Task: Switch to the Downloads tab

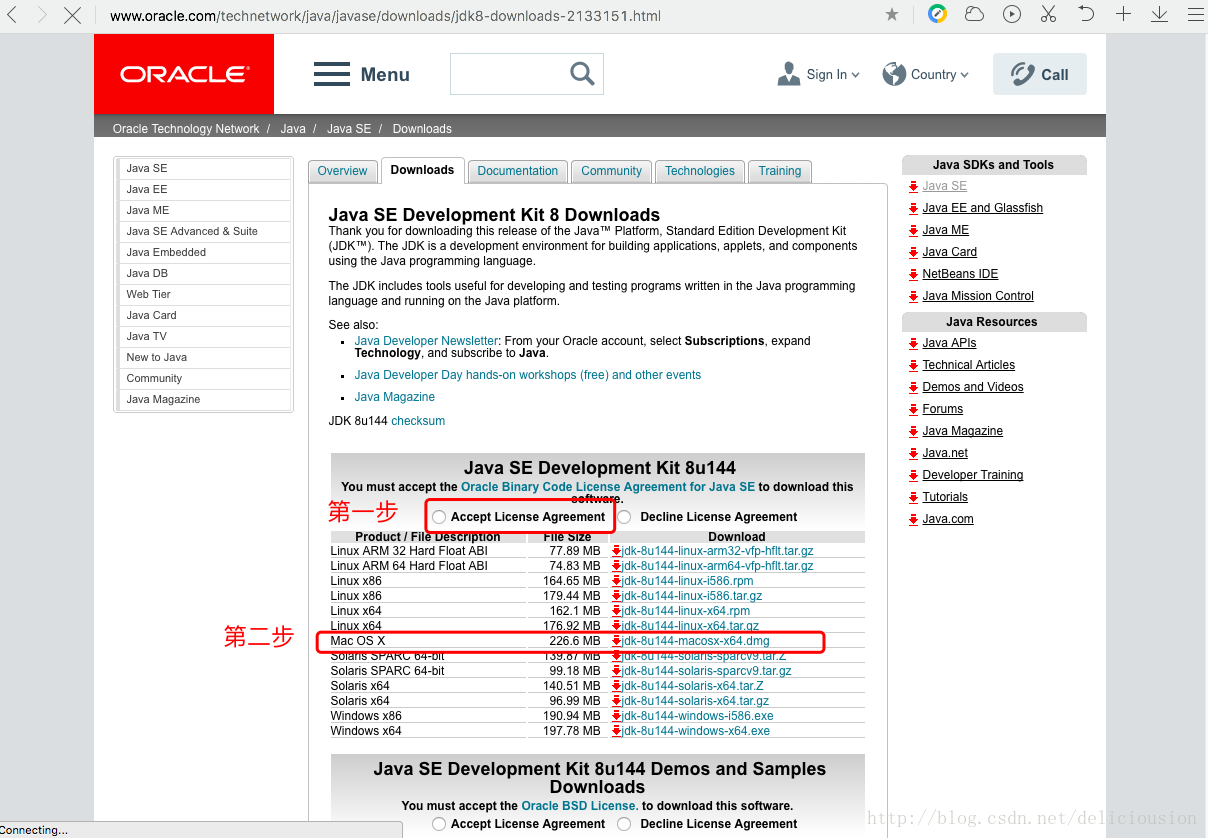Action: click(x=422, y=170)
